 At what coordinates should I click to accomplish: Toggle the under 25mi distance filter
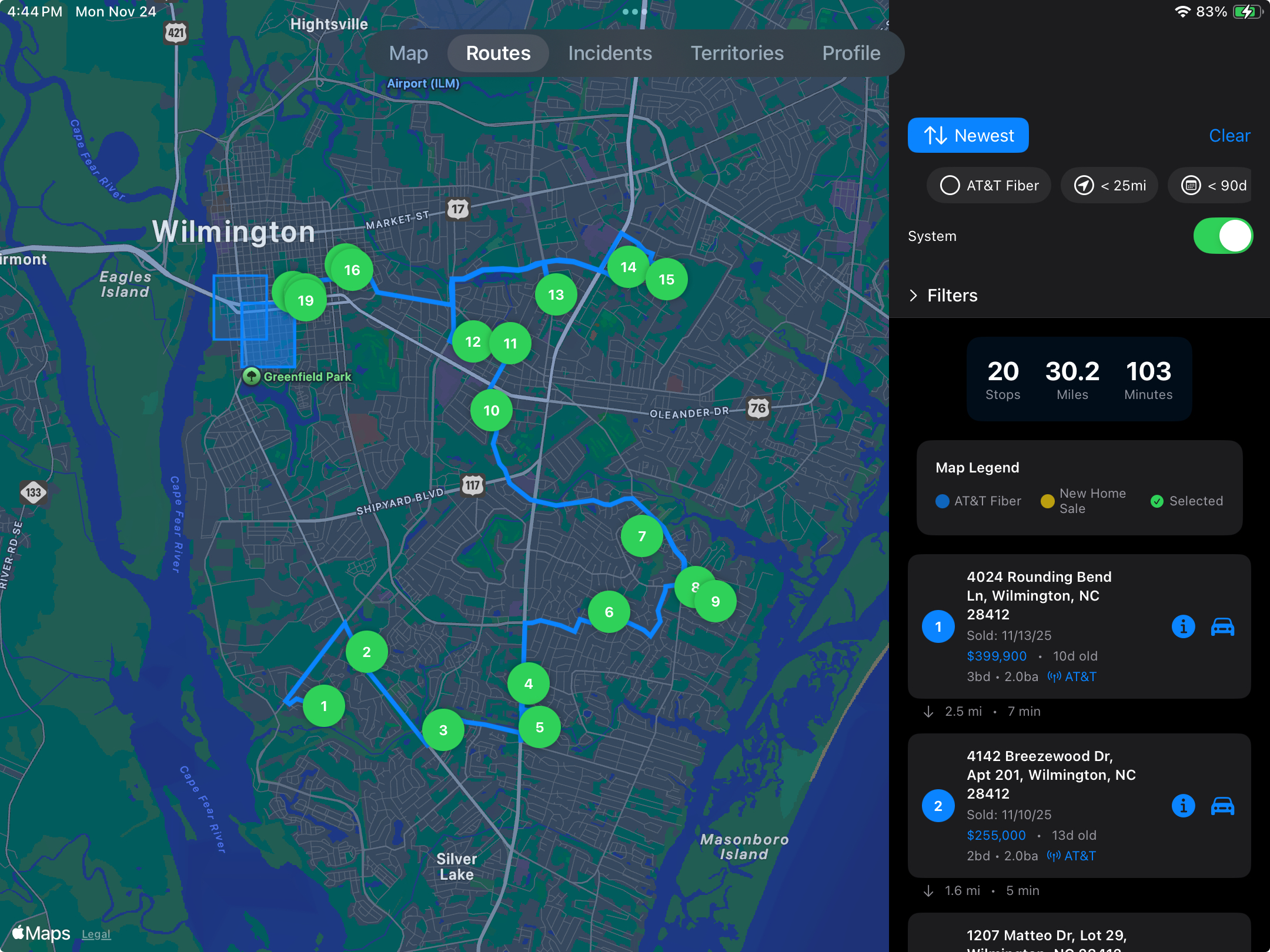(x=1109, y=186)
